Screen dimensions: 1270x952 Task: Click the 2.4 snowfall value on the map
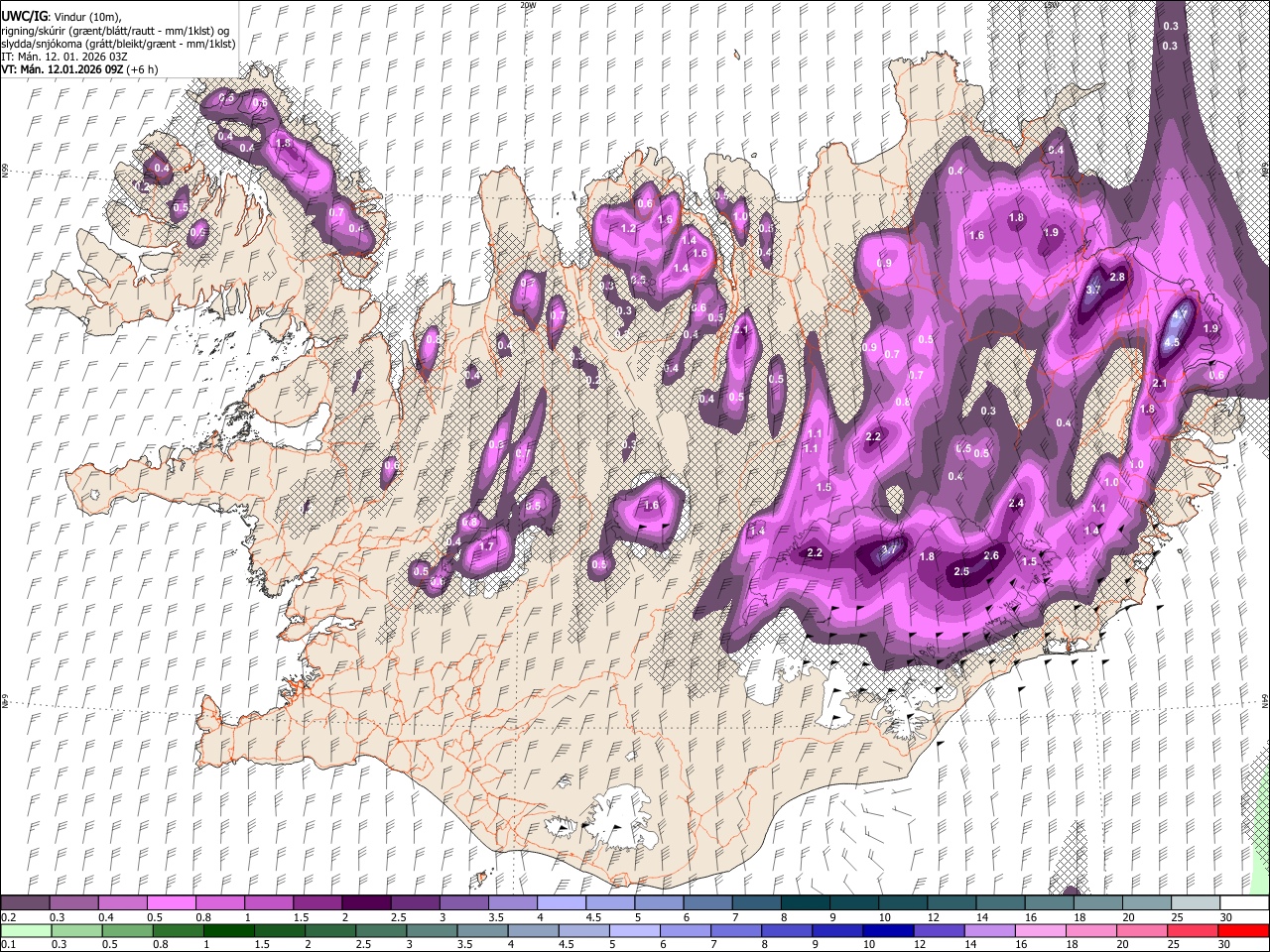(x=1016, y=504)
